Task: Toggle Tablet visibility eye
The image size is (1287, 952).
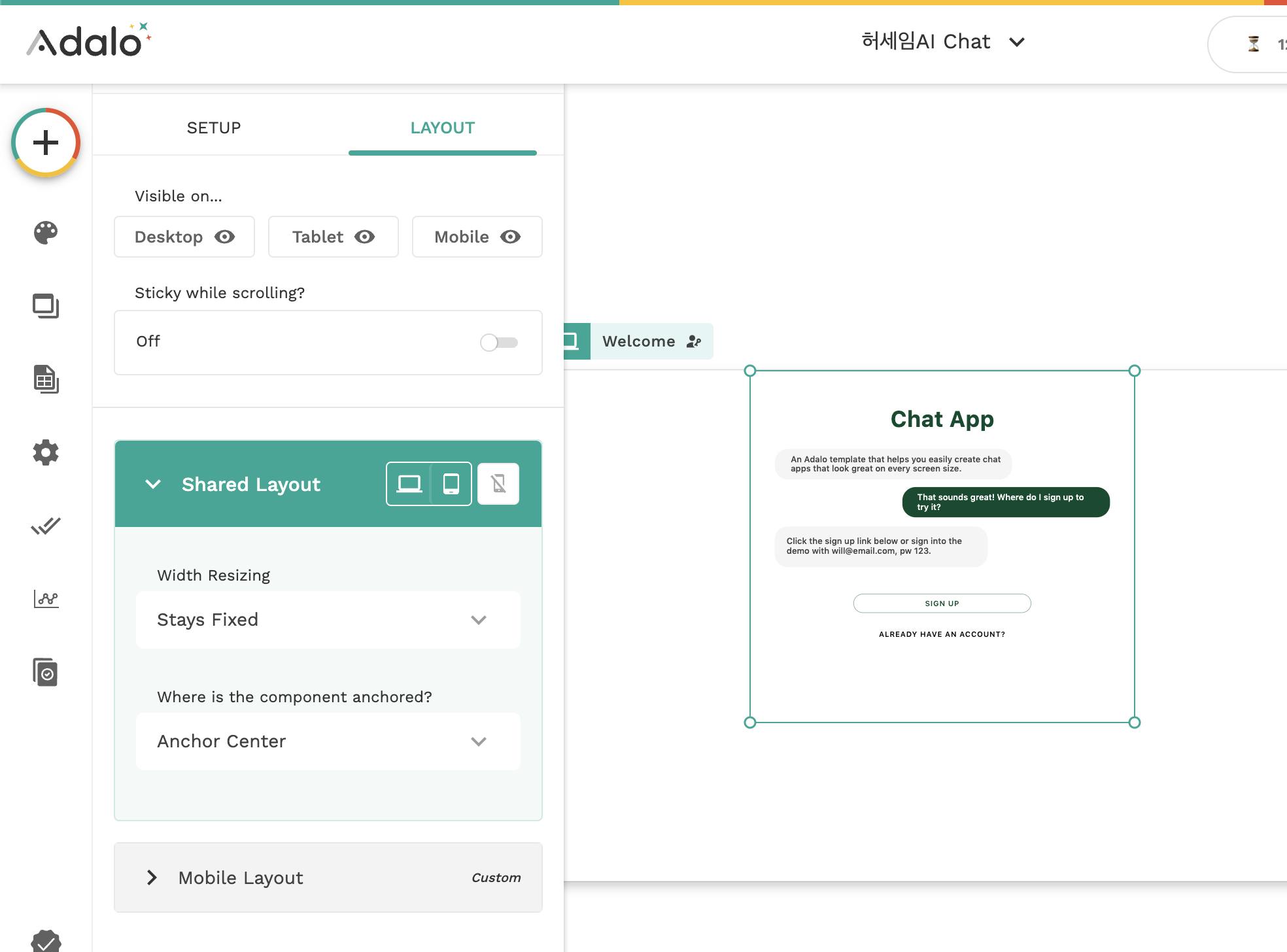Action: coord(364,237)
